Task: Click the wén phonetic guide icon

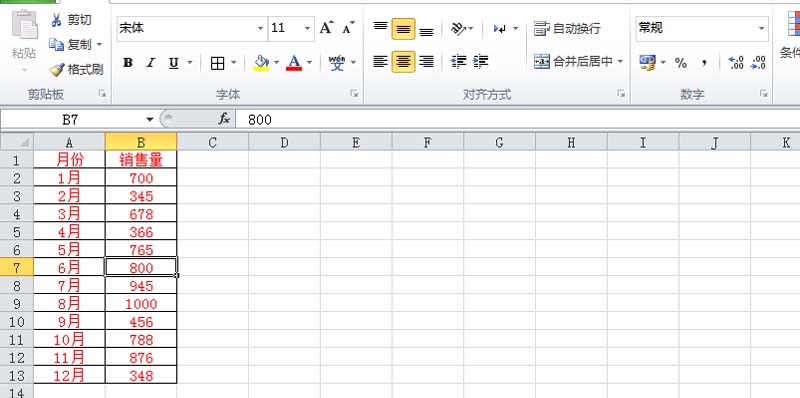Action: (x=337, y=63)
